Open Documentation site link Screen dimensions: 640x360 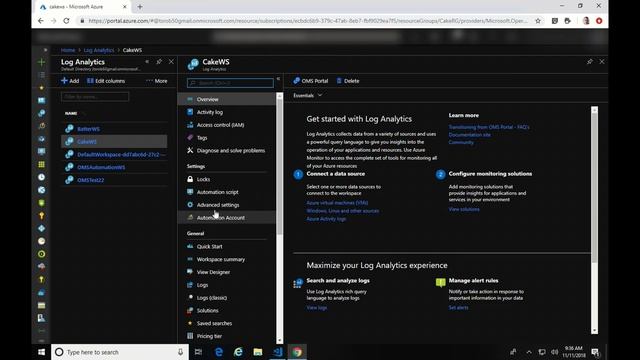469,135
